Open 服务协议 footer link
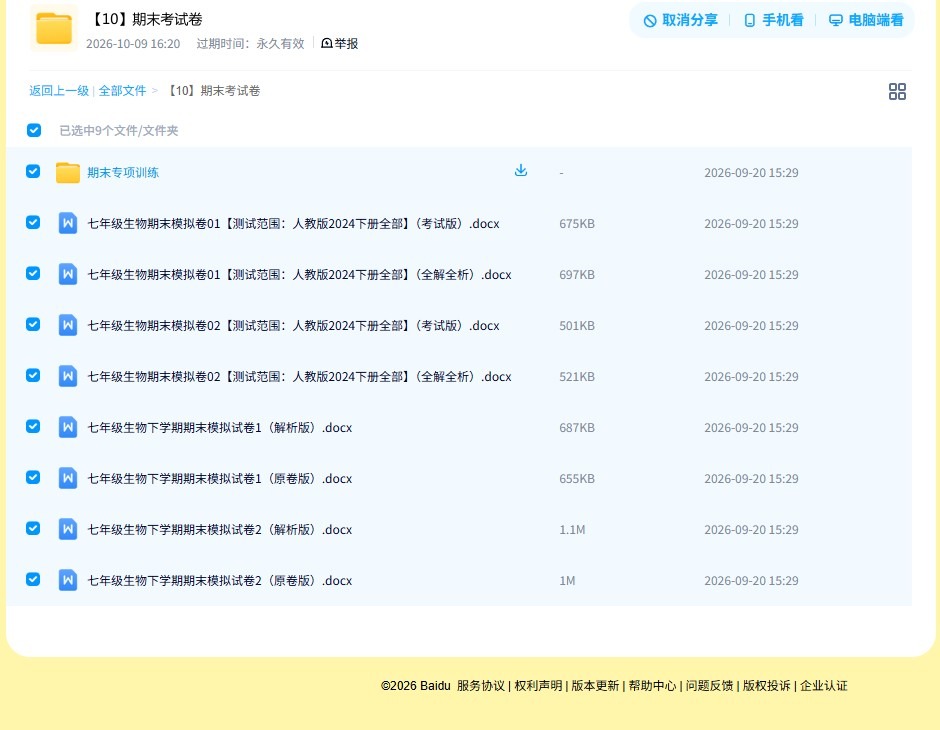The image size is (940, 730). 481,686
